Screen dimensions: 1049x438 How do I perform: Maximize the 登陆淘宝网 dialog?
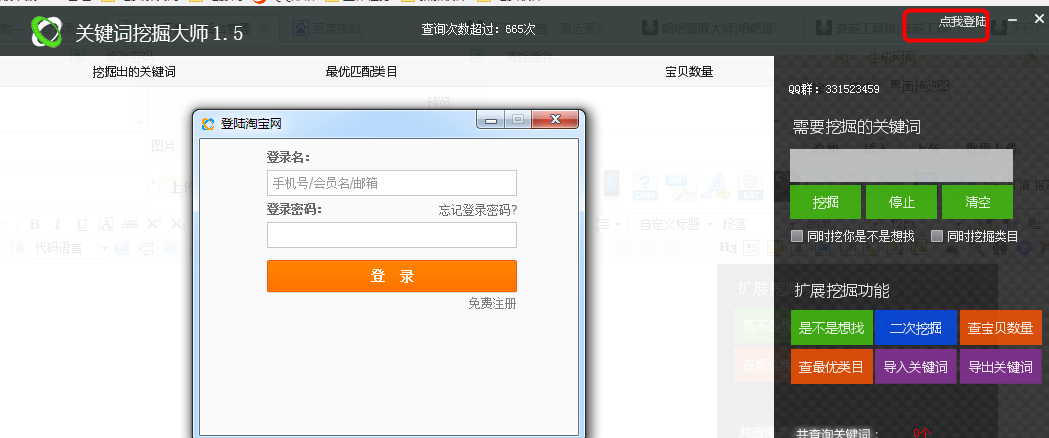[517, 120]
